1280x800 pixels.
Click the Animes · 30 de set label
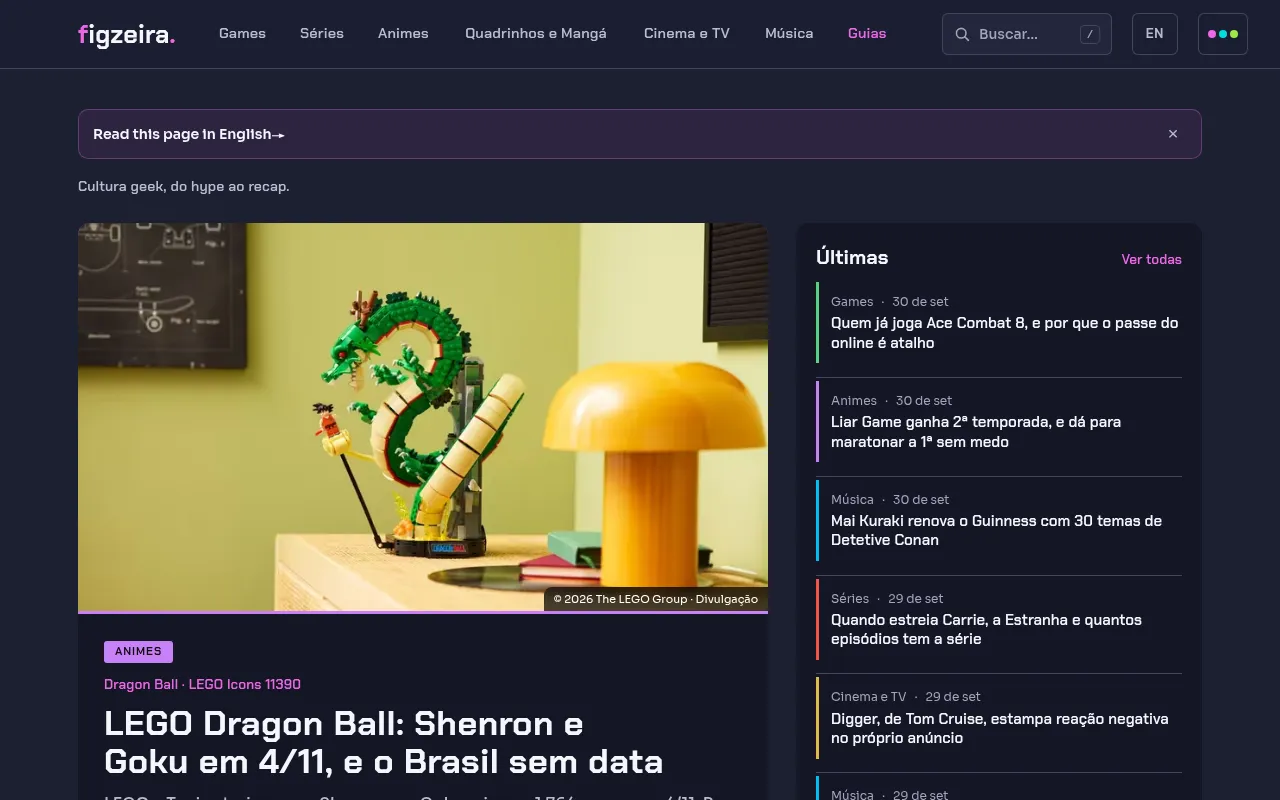892,400
